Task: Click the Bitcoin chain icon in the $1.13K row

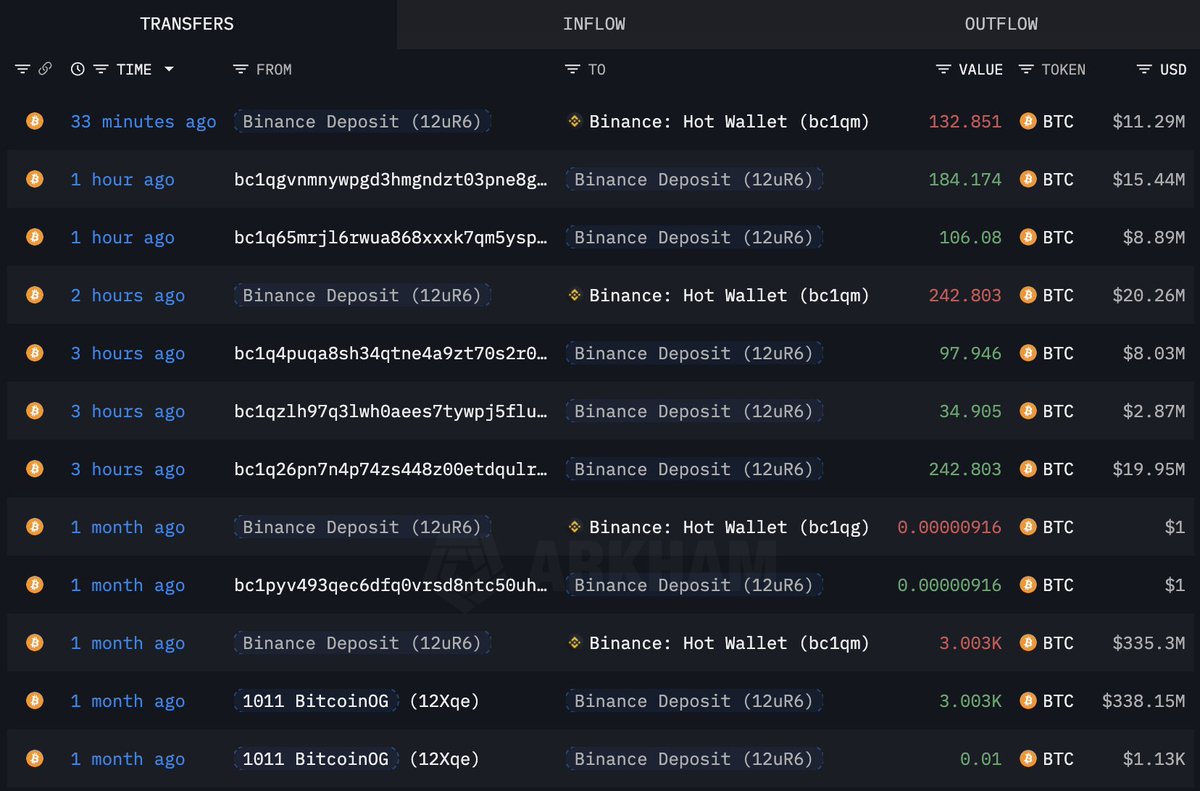Action: tap(35, 759)
